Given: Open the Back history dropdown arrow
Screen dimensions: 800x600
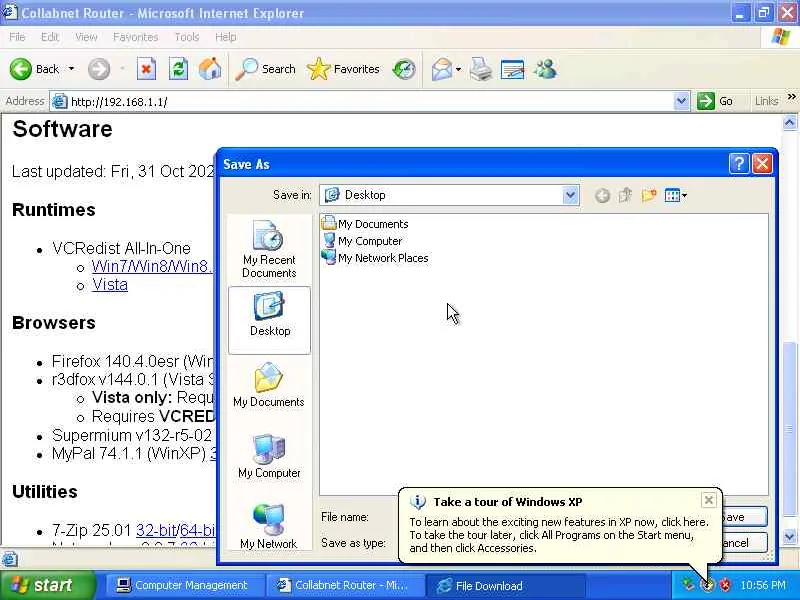Looking at the screenshot, I should click(x=71, y=69).
